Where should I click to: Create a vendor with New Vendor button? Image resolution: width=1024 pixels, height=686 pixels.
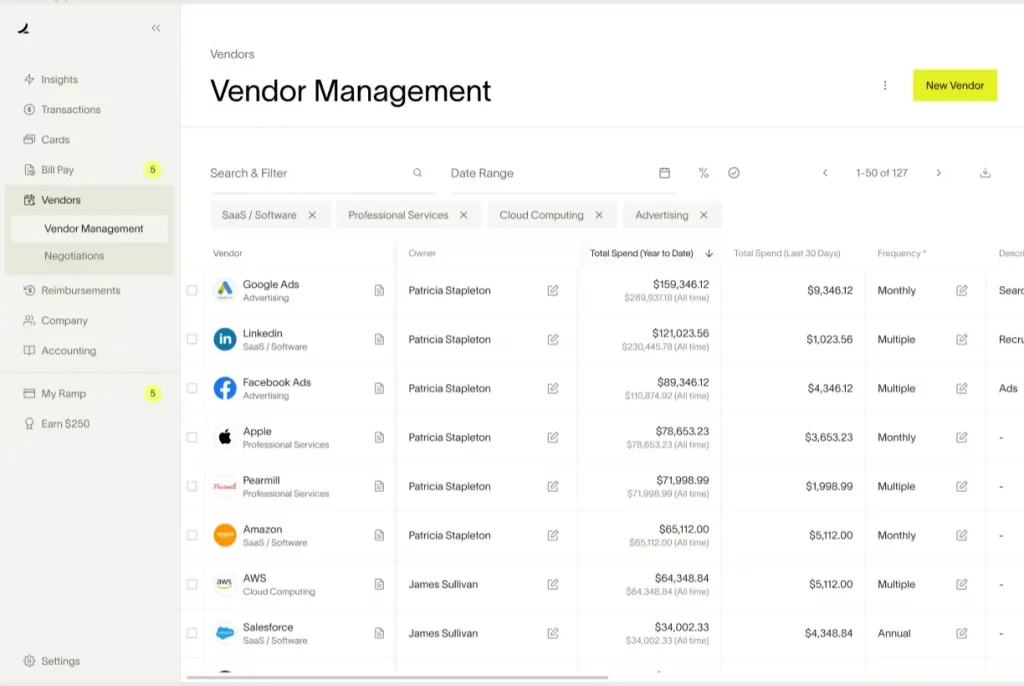point(954,85)
